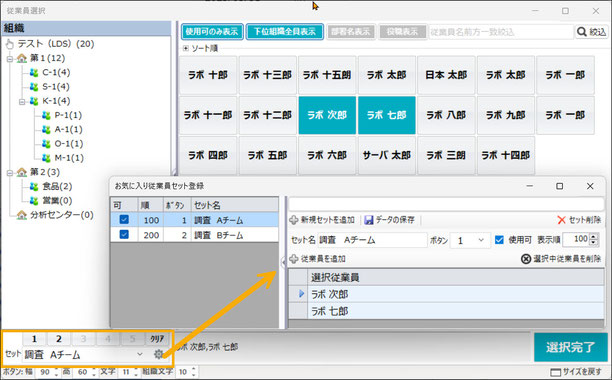Sort by セット名 column header

[x=235, y=205]
